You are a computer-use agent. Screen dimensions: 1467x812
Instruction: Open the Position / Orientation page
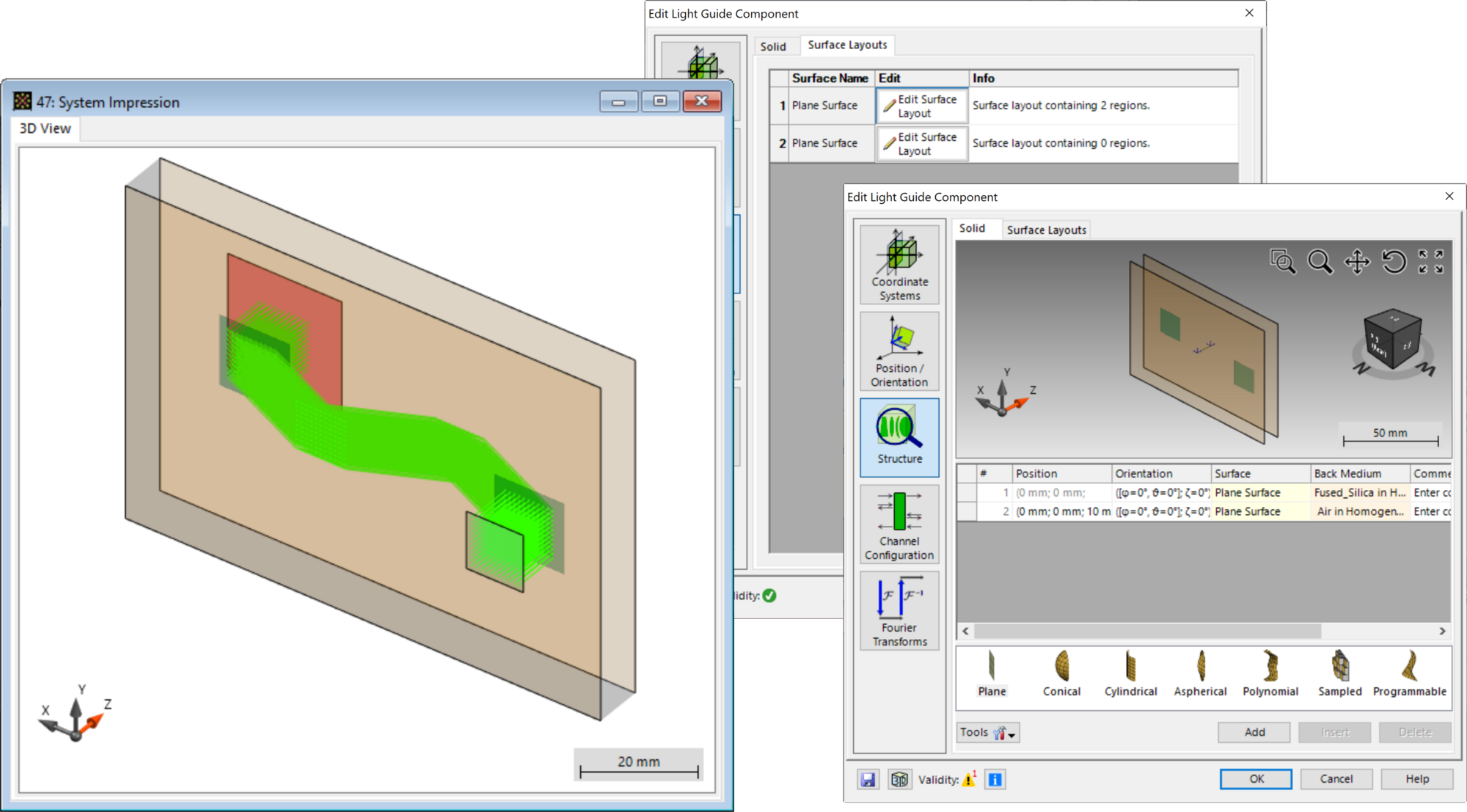click(x=899, y=351)
